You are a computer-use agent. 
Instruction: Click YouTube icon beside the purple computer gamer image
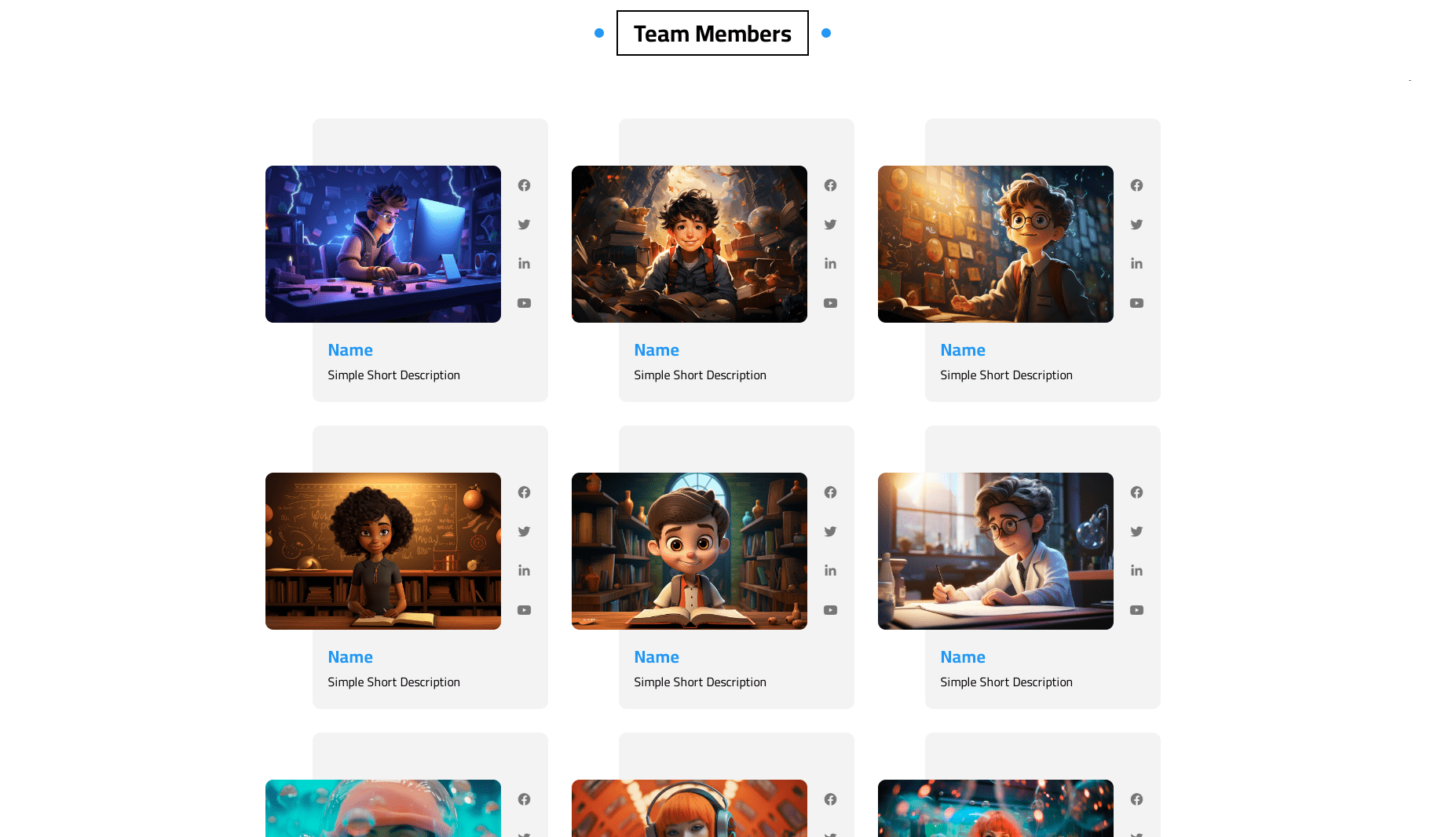[x=524, y=303]
